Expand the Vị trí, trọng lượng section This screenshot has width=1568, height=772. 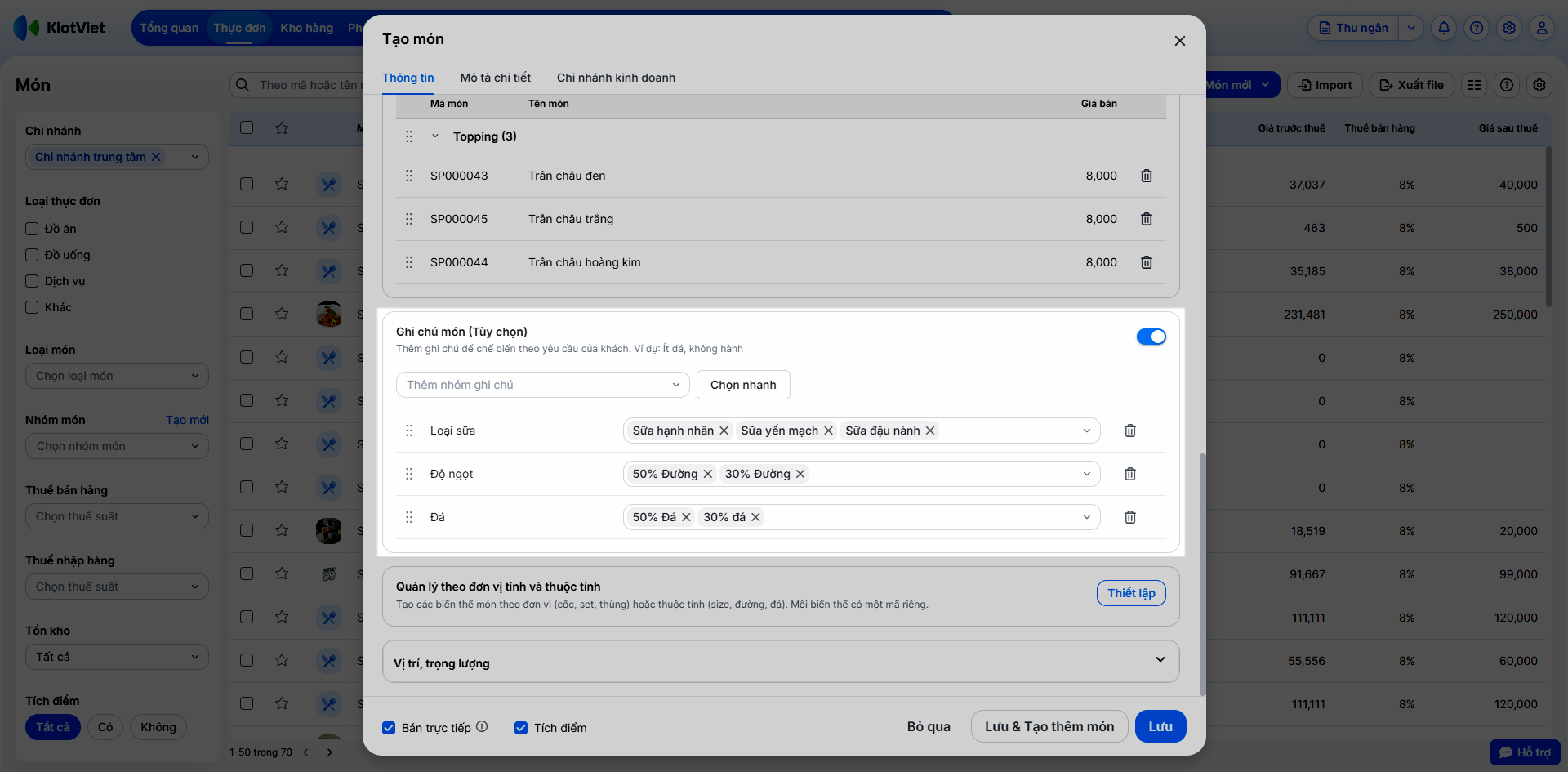tap(1160, 660)
